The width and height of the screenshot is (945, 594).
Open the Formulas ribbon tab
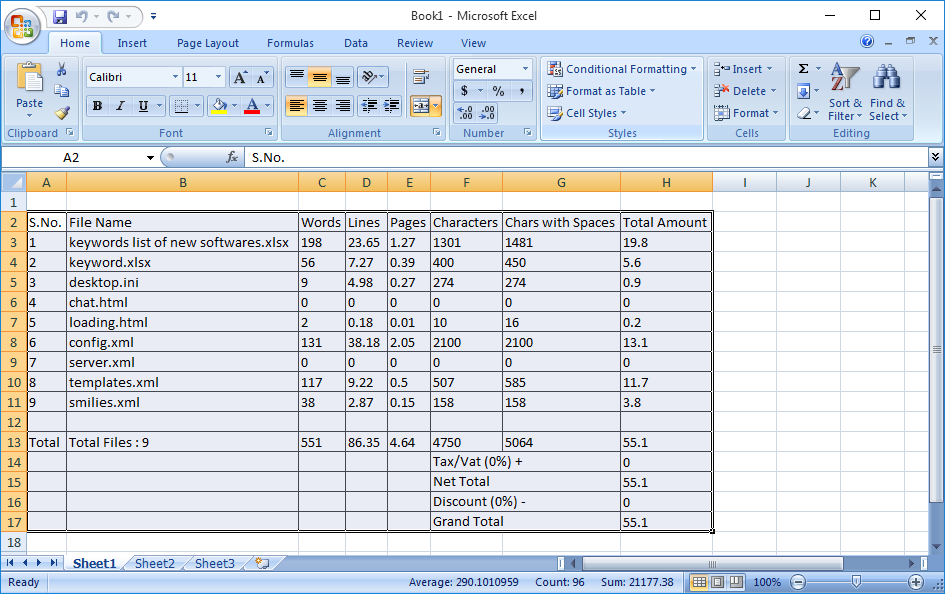(290, 43)
